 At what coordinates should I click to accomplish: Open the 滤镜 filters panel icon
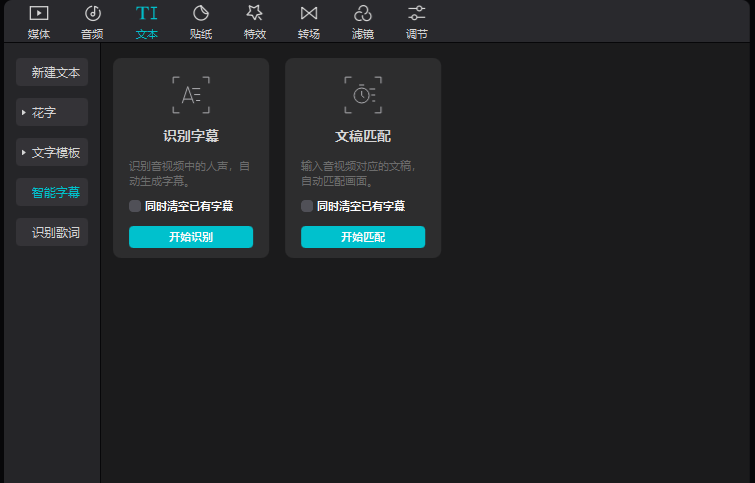363,13
